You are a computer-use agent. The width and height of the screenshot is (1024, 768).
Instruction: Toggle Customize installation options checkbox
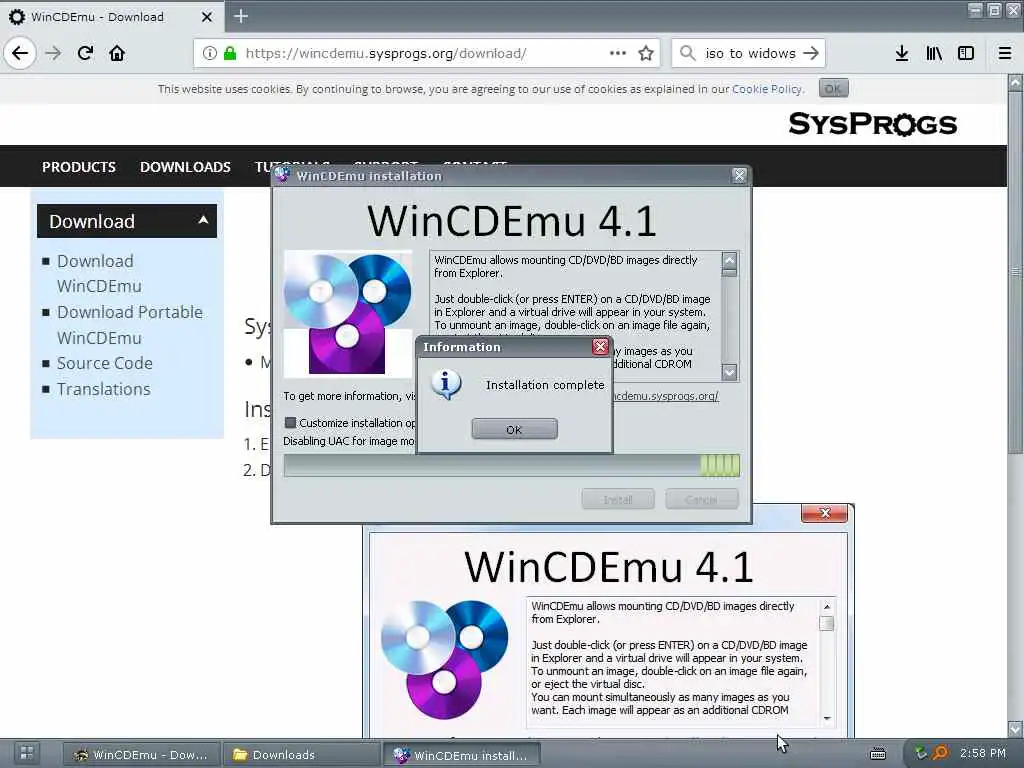pyautogui.click(x=291, y=423)
